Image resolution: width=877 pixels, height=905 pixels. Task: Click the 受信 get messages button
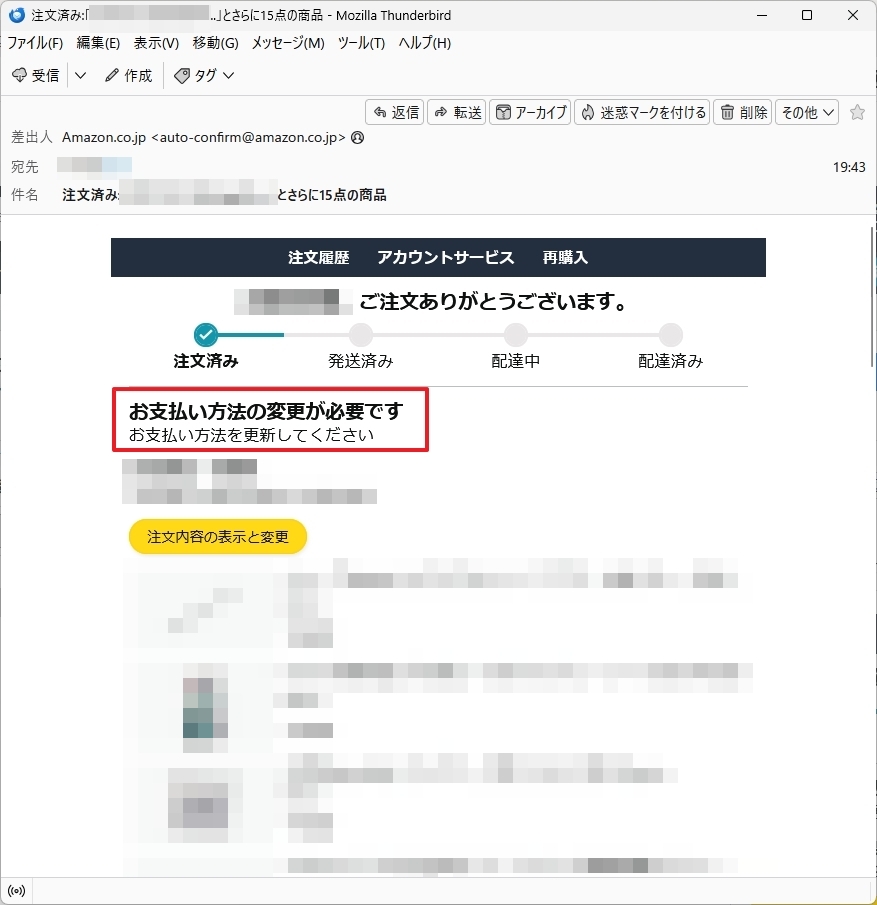[x=35, y=75]
